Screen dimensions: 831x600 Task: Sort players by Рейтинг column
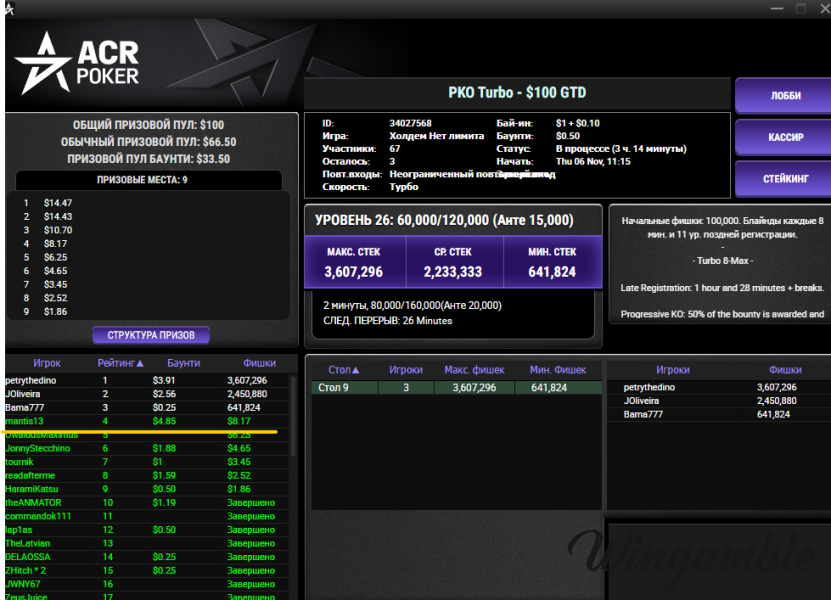[120, 364]
